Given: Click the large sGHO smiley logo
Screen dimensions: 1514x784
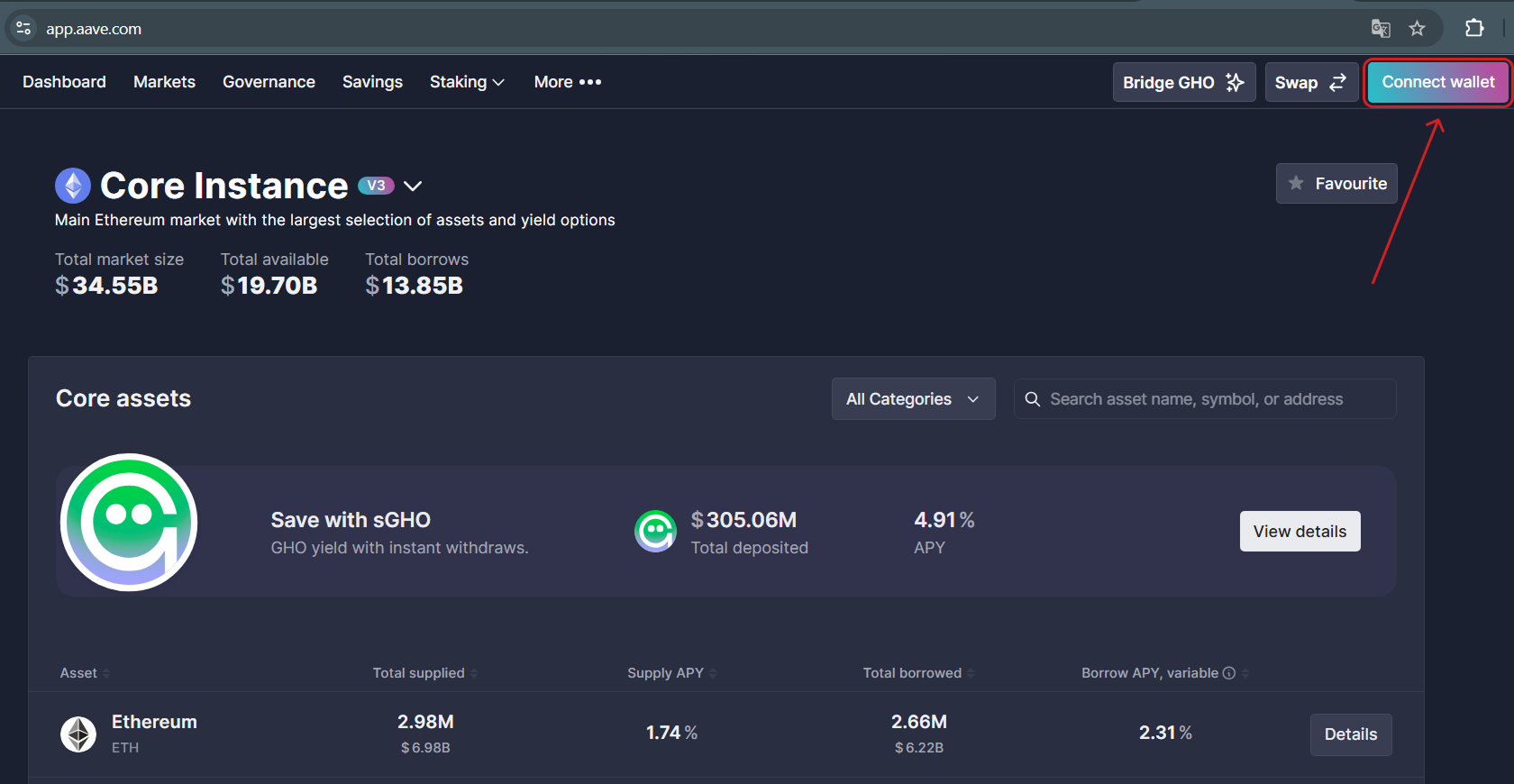Looking at the screenshot, I should click(129, 523).
